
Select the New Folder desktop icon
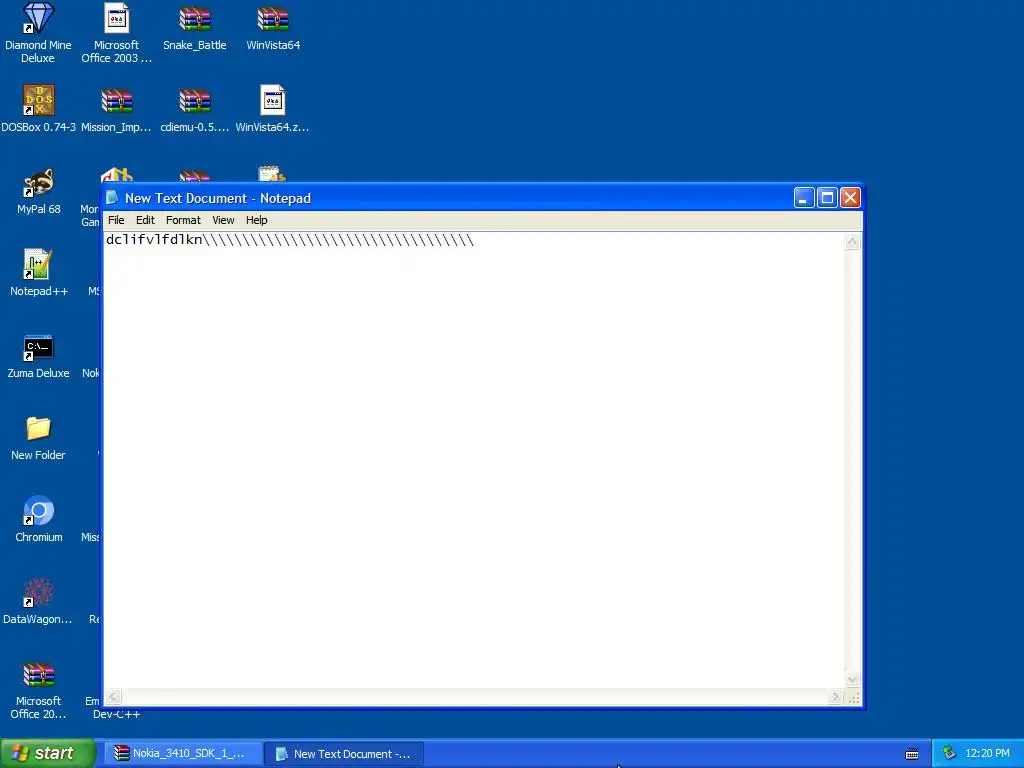coord(39,438)
